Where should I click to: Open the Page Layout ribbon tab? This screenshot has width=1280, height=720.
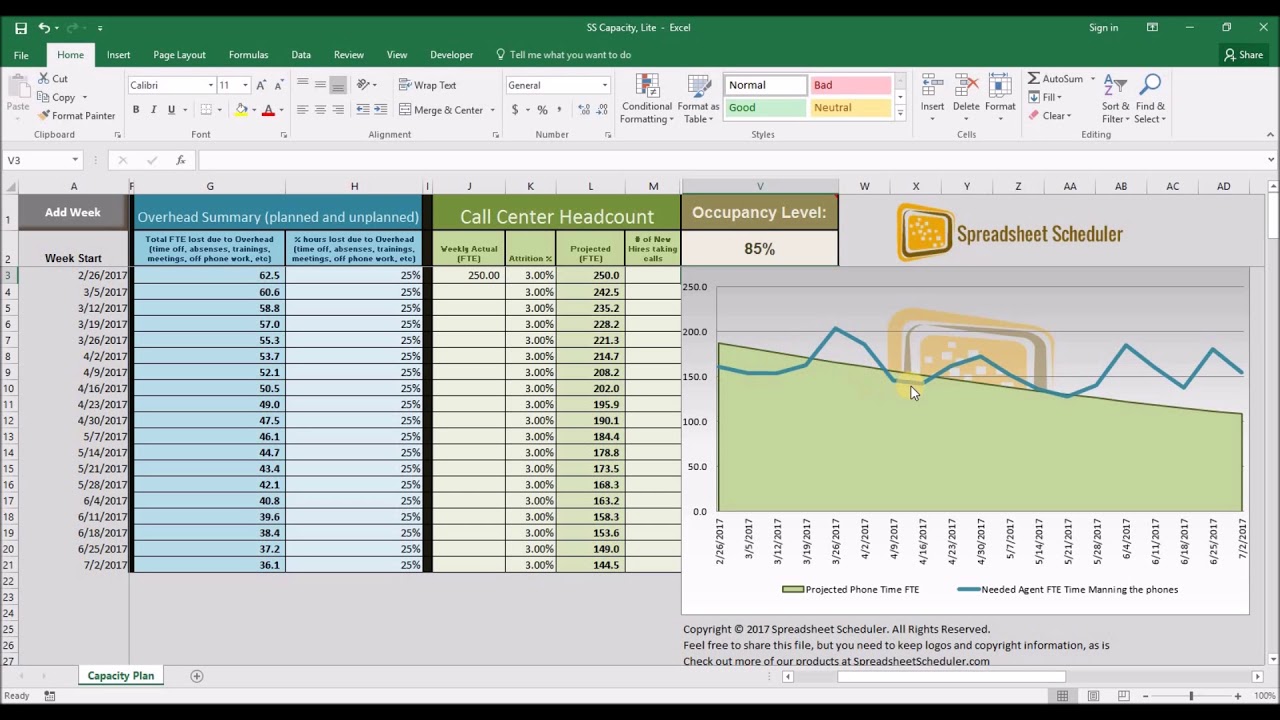coord(179,55)
